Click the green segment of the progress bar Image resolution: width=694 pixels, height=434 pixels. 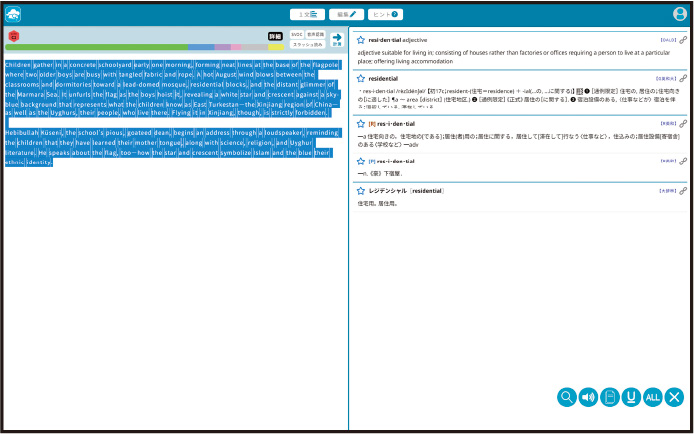[96, 47]
